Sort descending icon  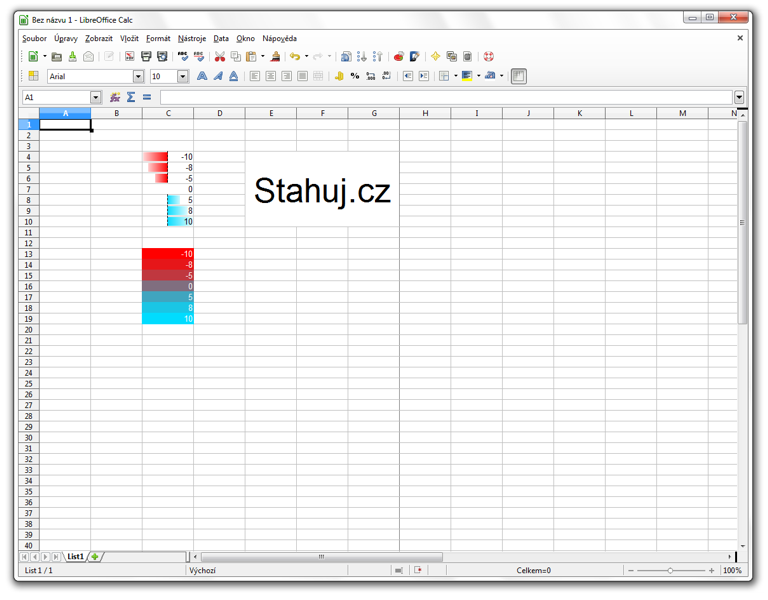click(x=377, y=56)
